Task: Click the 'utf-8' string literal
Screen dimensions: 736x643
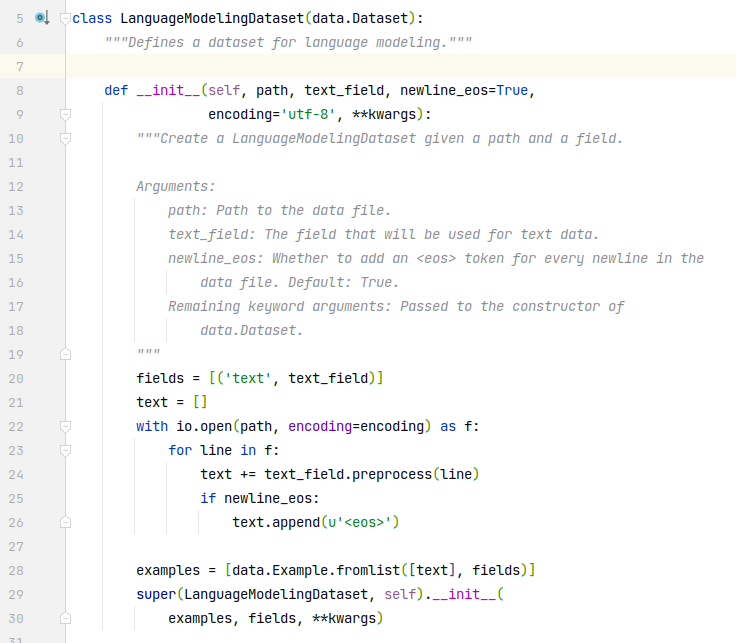Action: (x=308, y=115)
